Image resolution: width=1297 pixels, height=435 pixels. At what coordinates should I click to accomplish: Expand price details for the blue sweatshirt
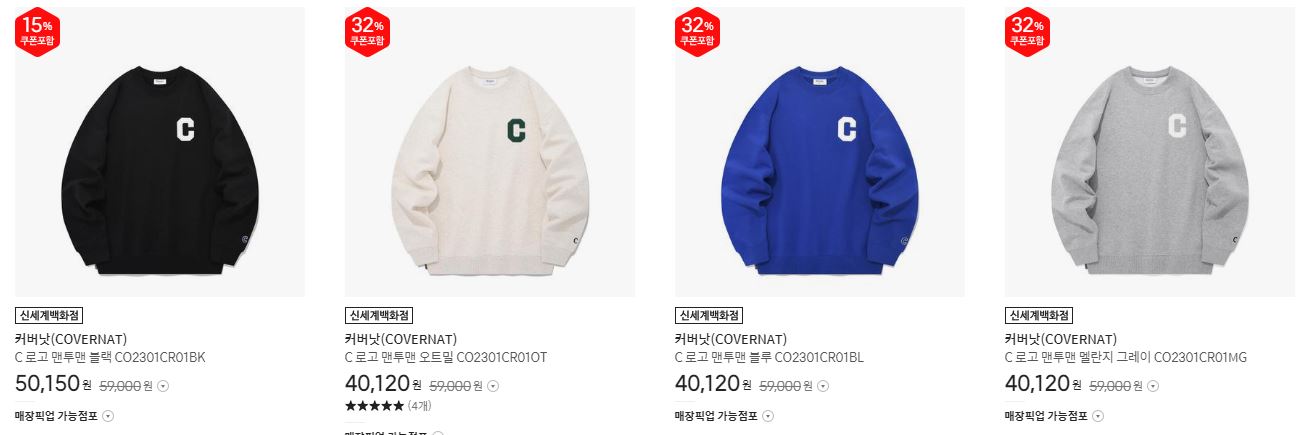(x=823, y=386)
